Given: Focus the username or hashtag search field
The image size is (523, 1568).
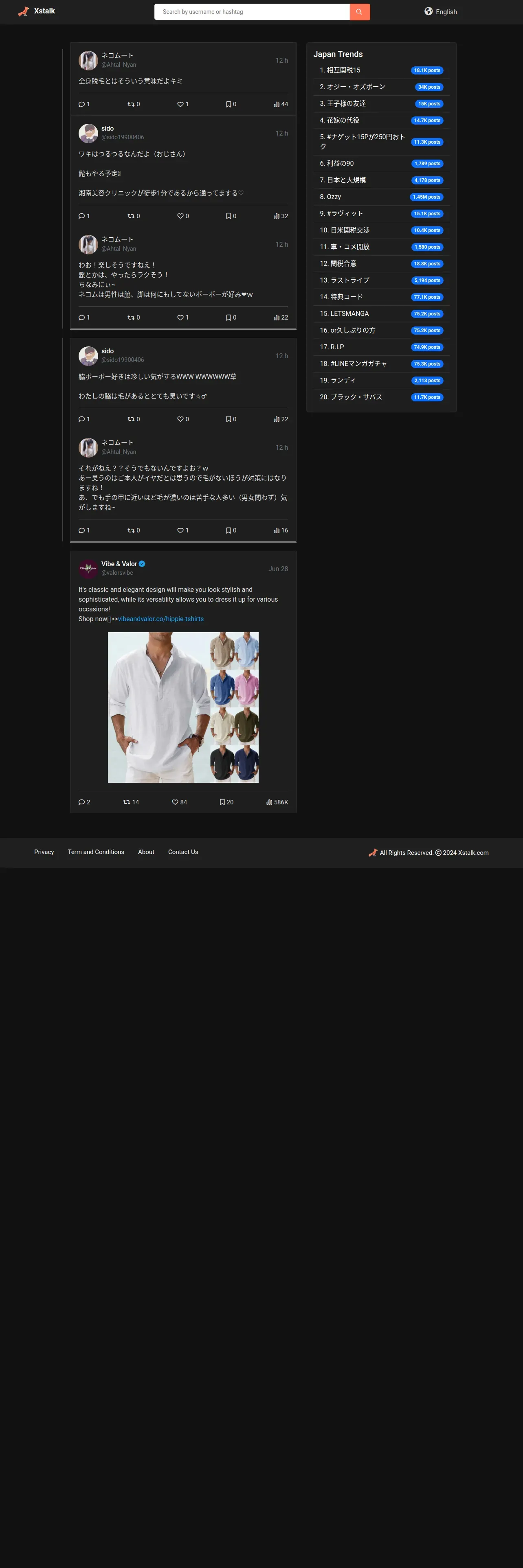Looking at the screenshot, I should 252,11.
